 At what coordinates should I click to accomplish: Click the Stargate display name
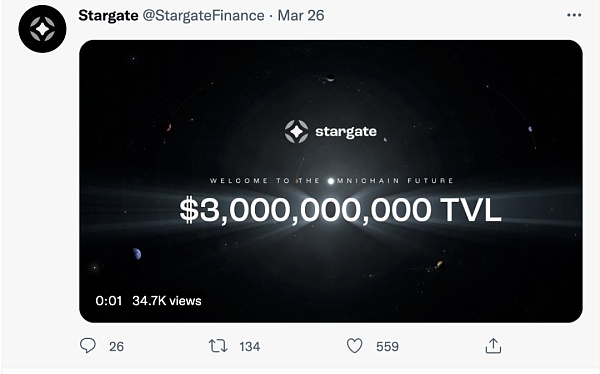coord(108,16)
